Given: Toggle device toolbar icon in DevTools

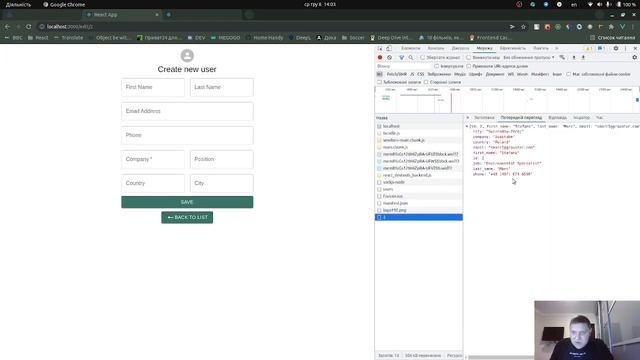Looking at the screenshot, I should (x=389, y=48).
